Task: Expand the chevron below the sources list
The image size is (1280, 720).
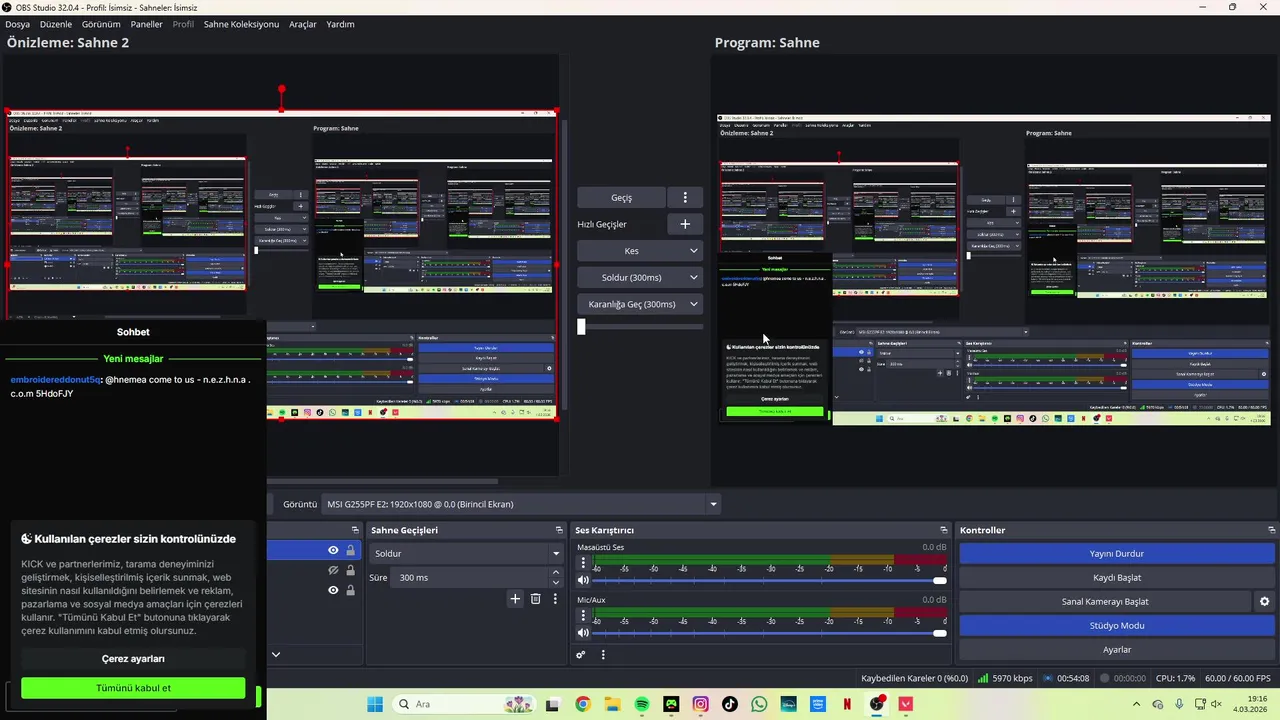Action: coord(276,655)
